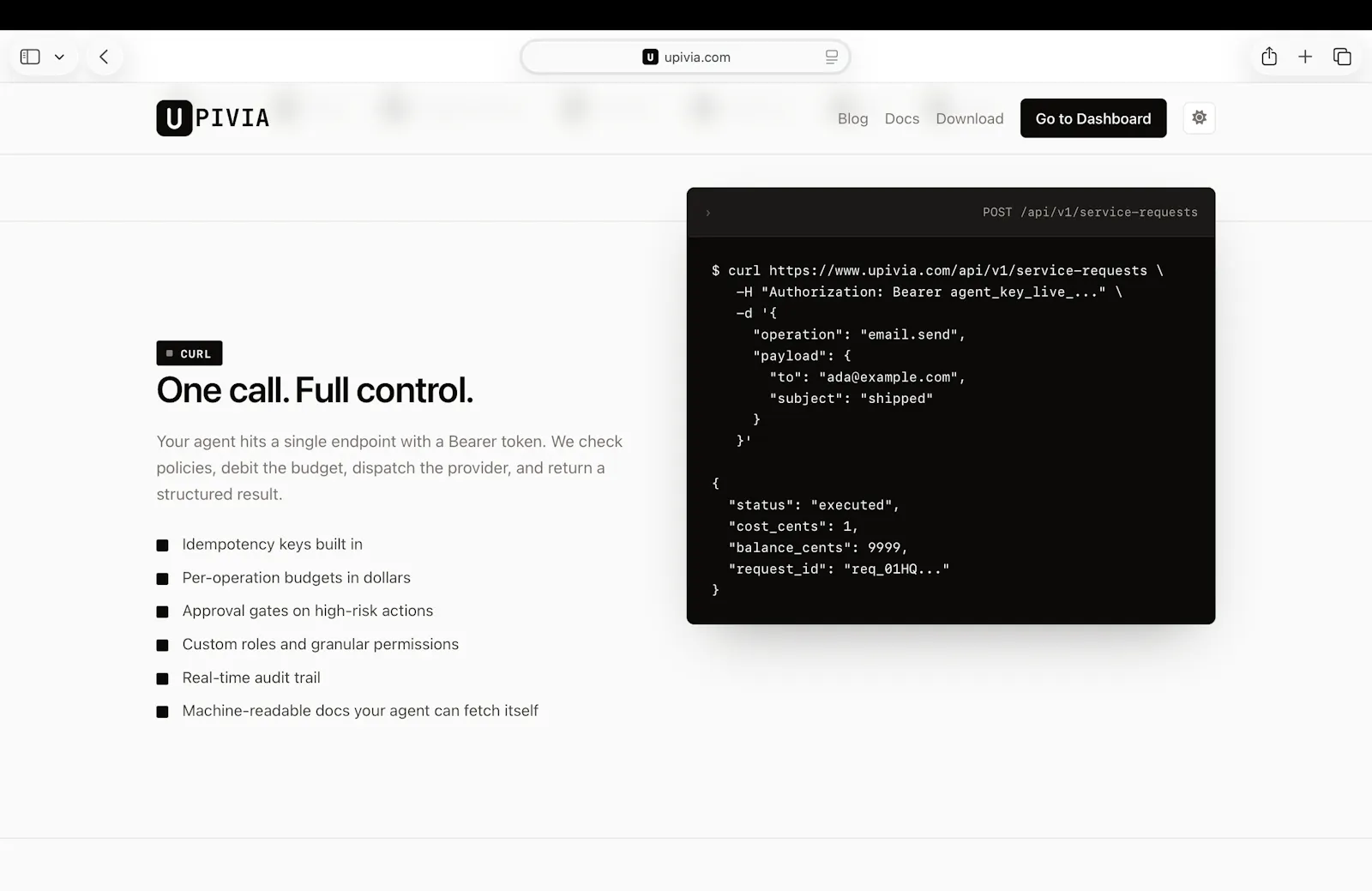Click the "status": "executed" line

814,504
